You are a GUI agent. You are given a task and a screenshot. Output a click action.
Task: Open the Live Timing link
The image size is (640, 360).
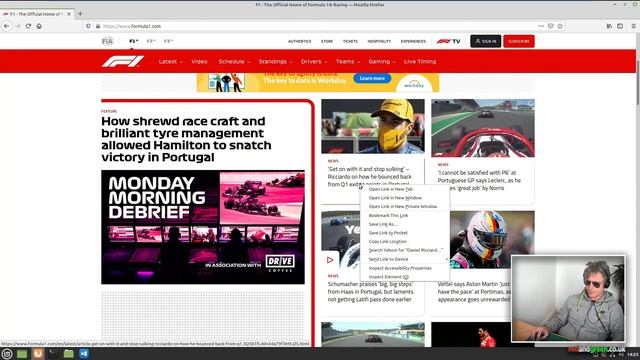[x=420, y=62]
